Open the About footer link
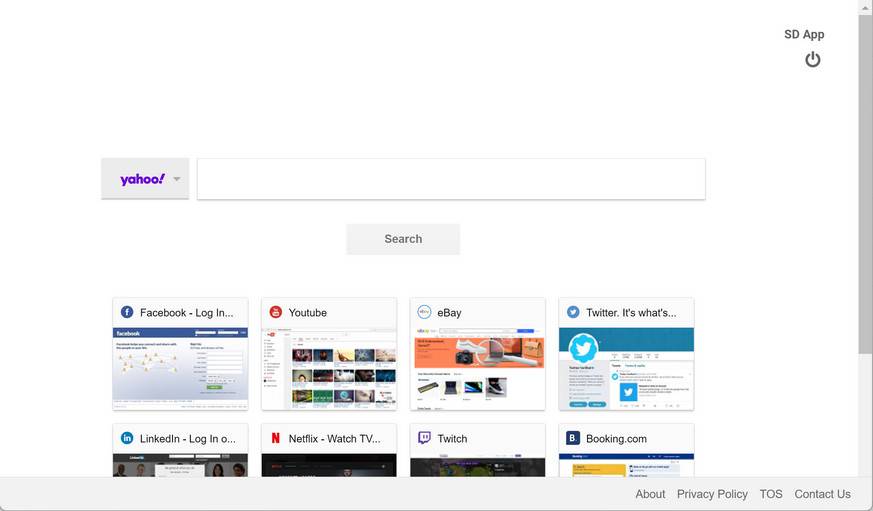This screenshot has width=873, height=511. coord(650,494)
